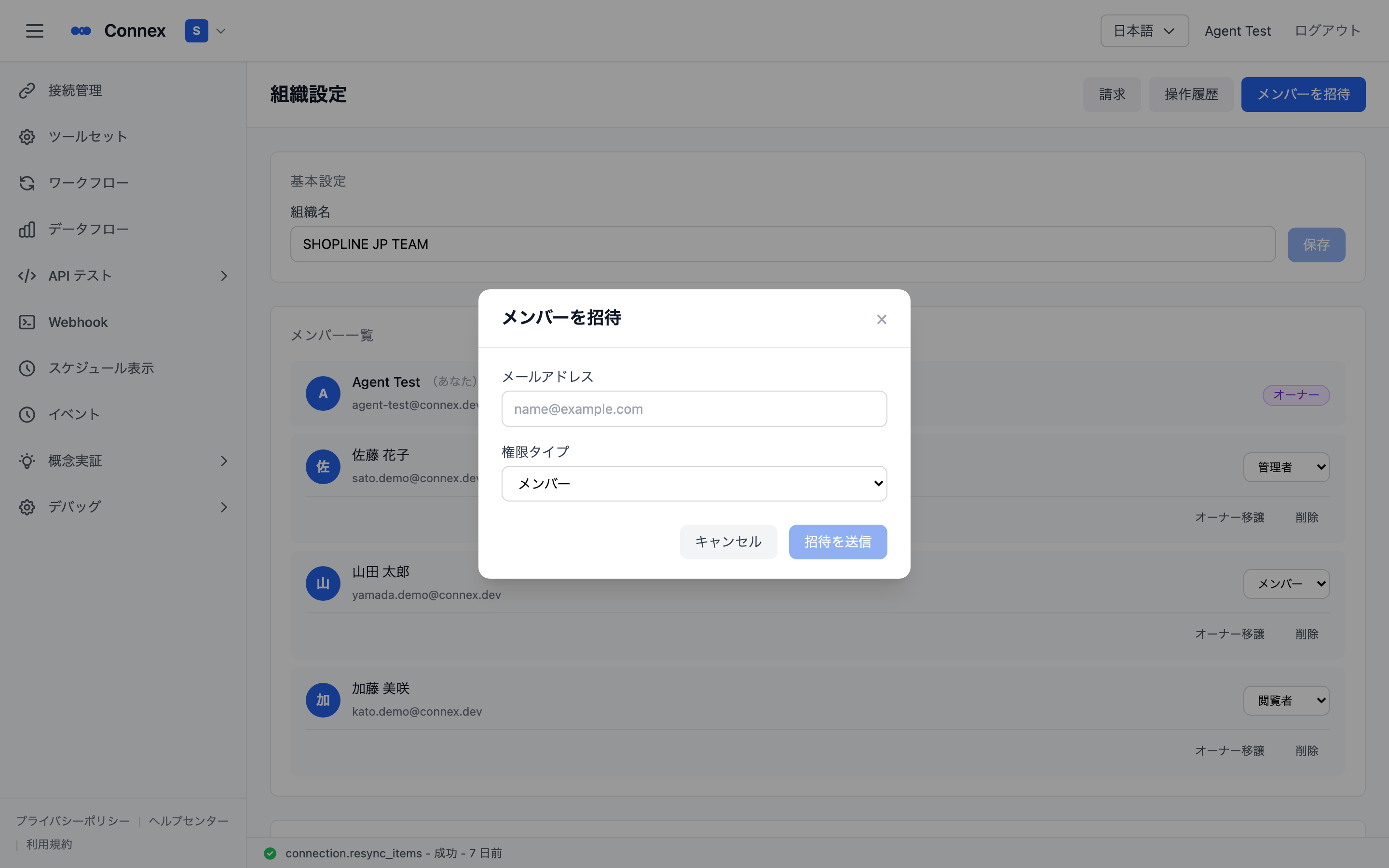The height and width of the screenshot is (868, 1389).
Task: Open the プライバシーポリシー link
Action: [73, 821]
